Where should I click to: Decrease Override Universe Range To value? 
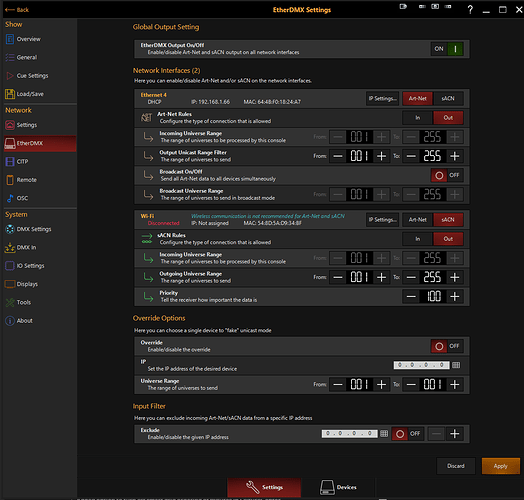point(411,385)
